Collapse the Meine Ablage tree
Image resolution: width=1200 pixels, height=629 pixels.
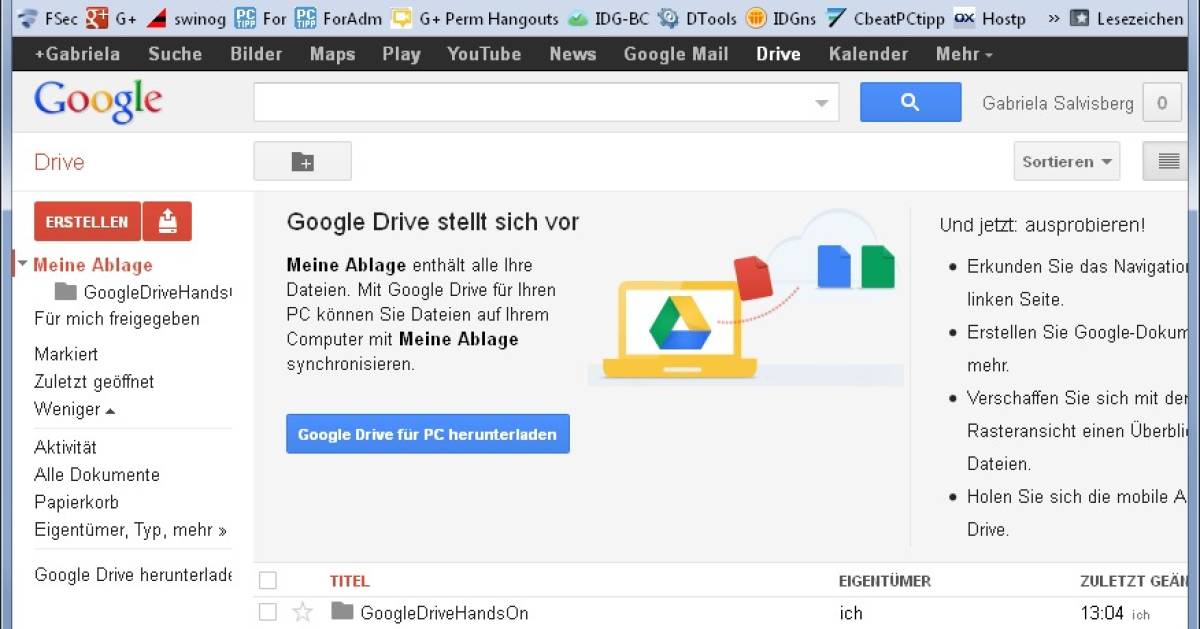click(x=22, y=265)
